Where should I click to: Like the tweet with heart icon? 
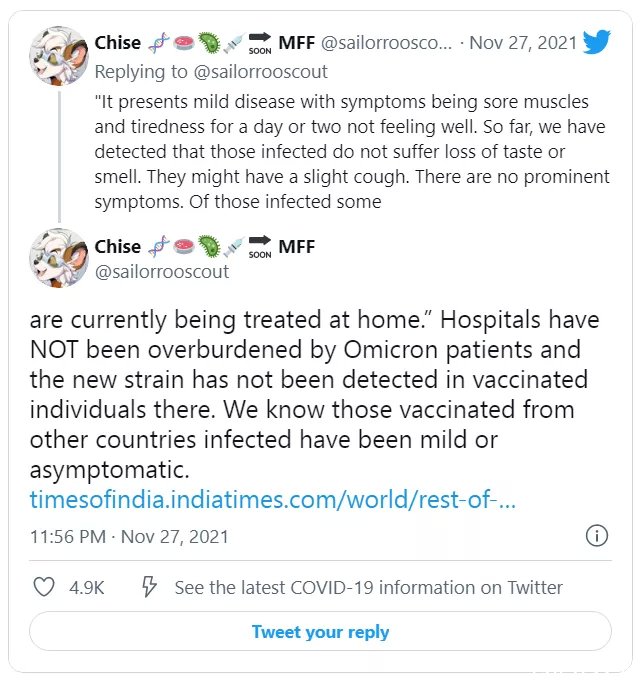pyautogui.click(x=44, y=587)
